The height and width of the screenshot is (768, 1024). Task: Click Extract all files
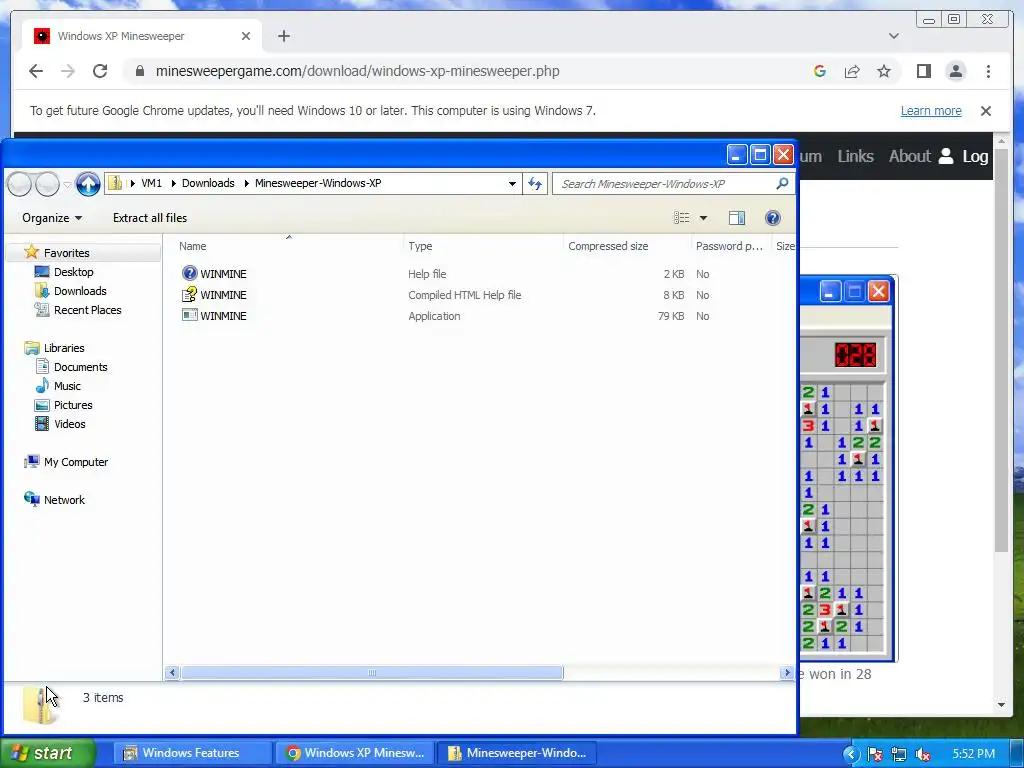150,218
